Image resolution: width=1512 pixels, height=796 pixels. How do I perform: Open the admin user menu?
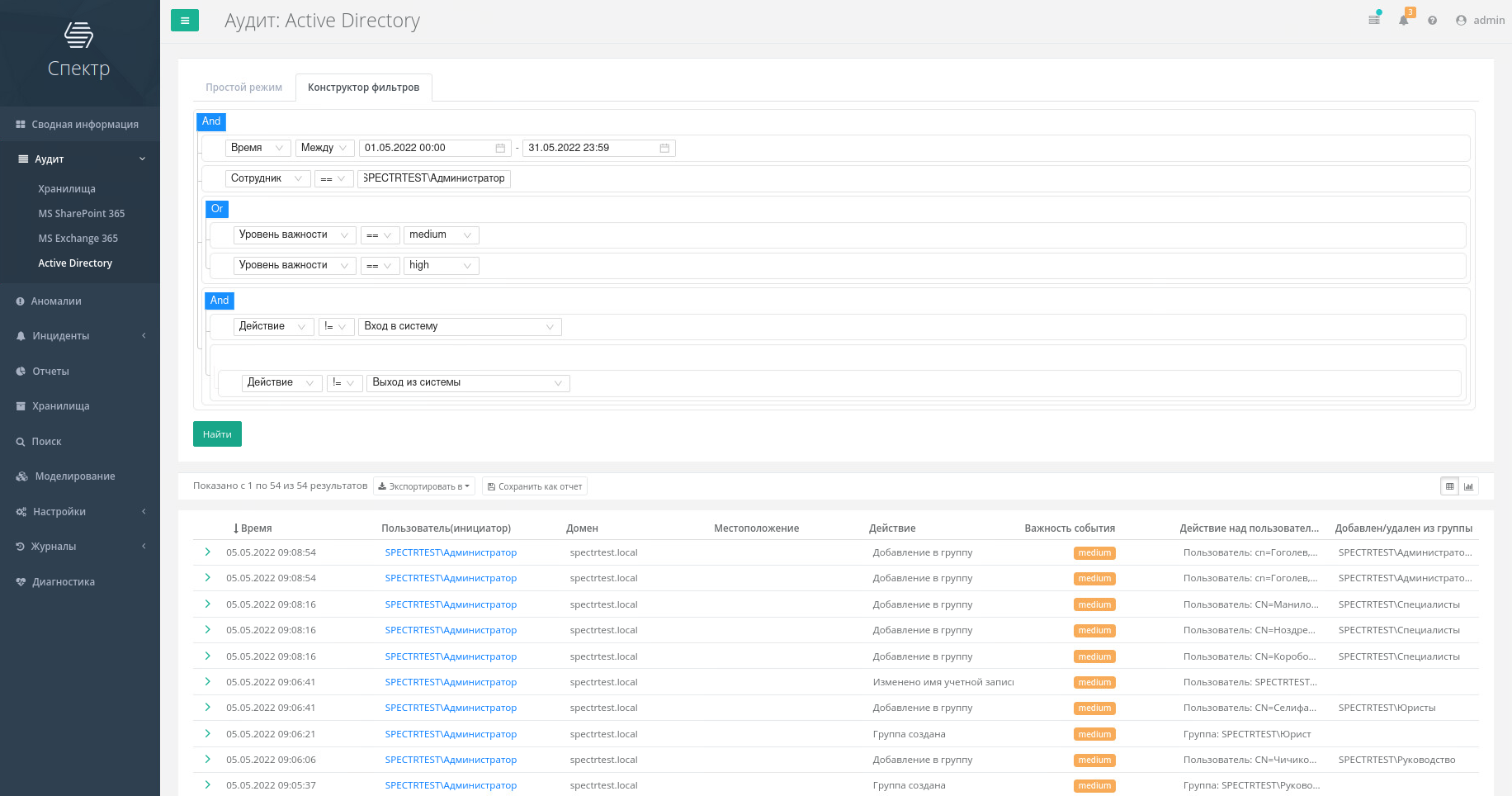(x=1481, y=21)
